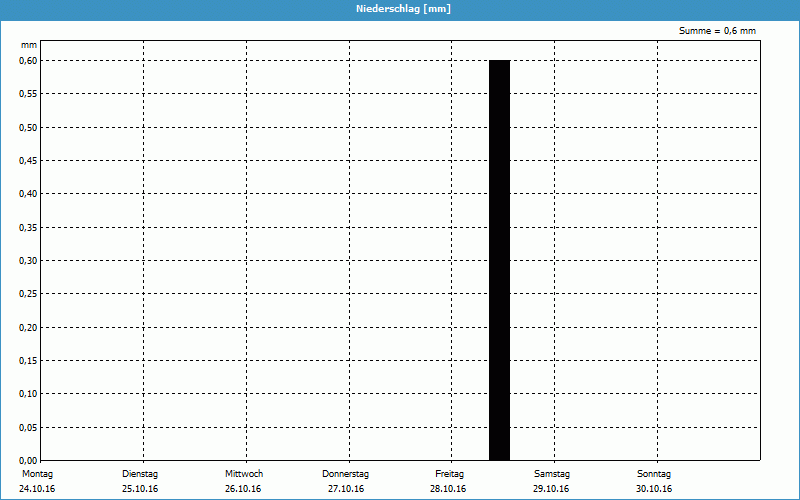
Task: Click the 0,50 y-axis value
Action: [28, 128]
